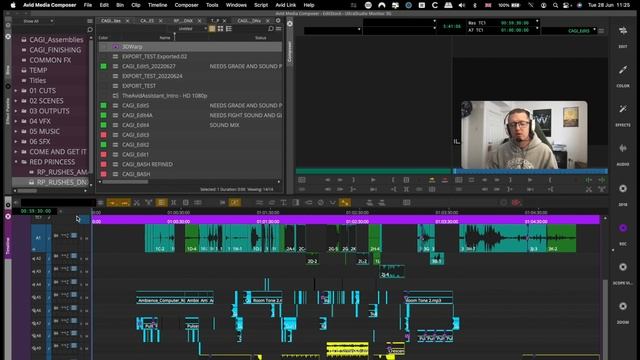Click the bin search magnifier icon
This screenshot has width=640, height=360.
pos(271,29)
